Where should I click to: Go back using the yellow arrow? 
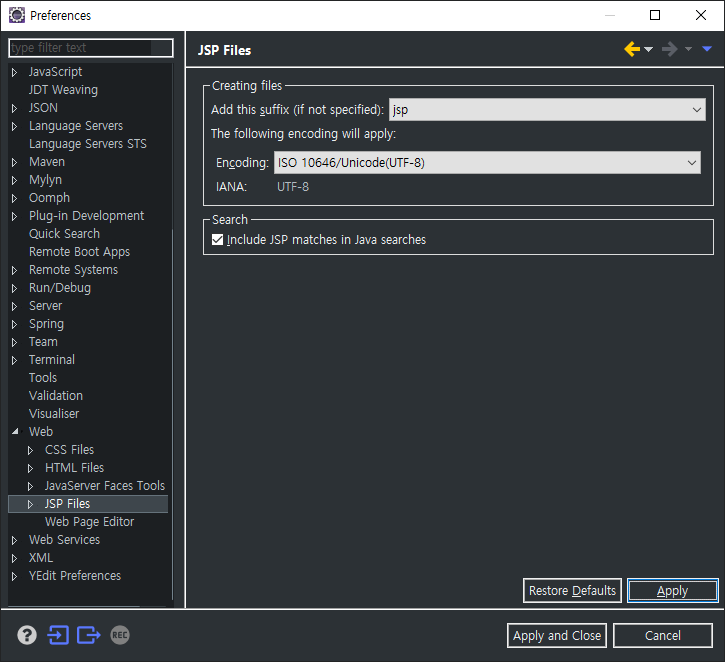click(632, 49)
